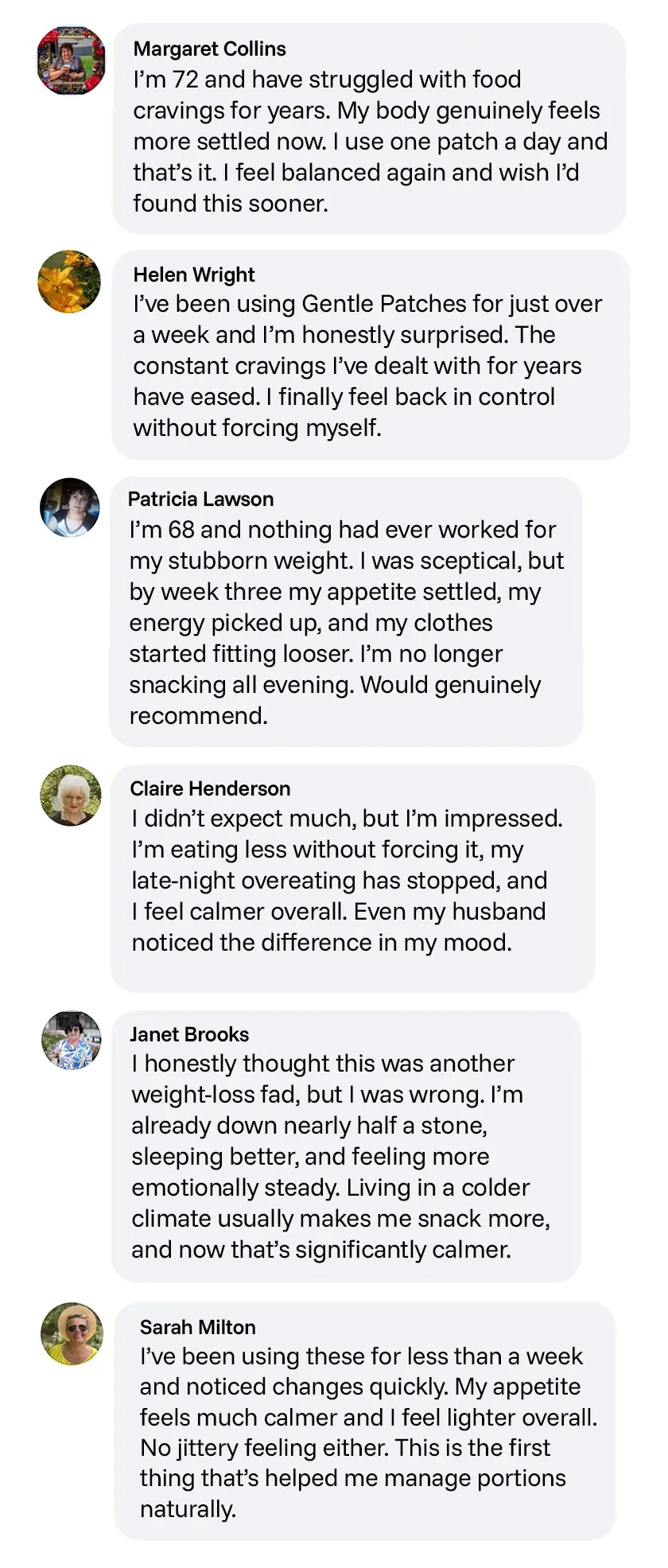The image size is (668, 1568).
Task: Click the Helen Wright name
Action: tap(194, 274)
